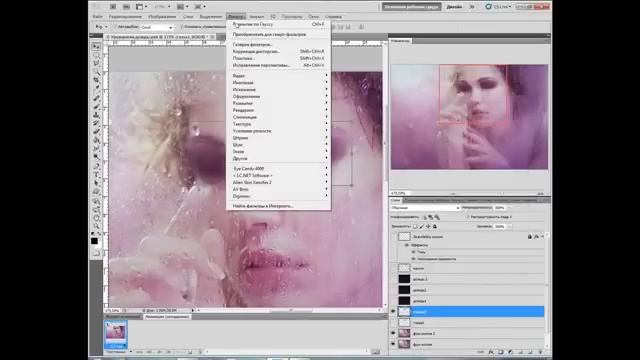Open the 'Eye Candy 4000' plugin submenu
This screenshot has width=640, height=360.
click(x=278, y=169)
